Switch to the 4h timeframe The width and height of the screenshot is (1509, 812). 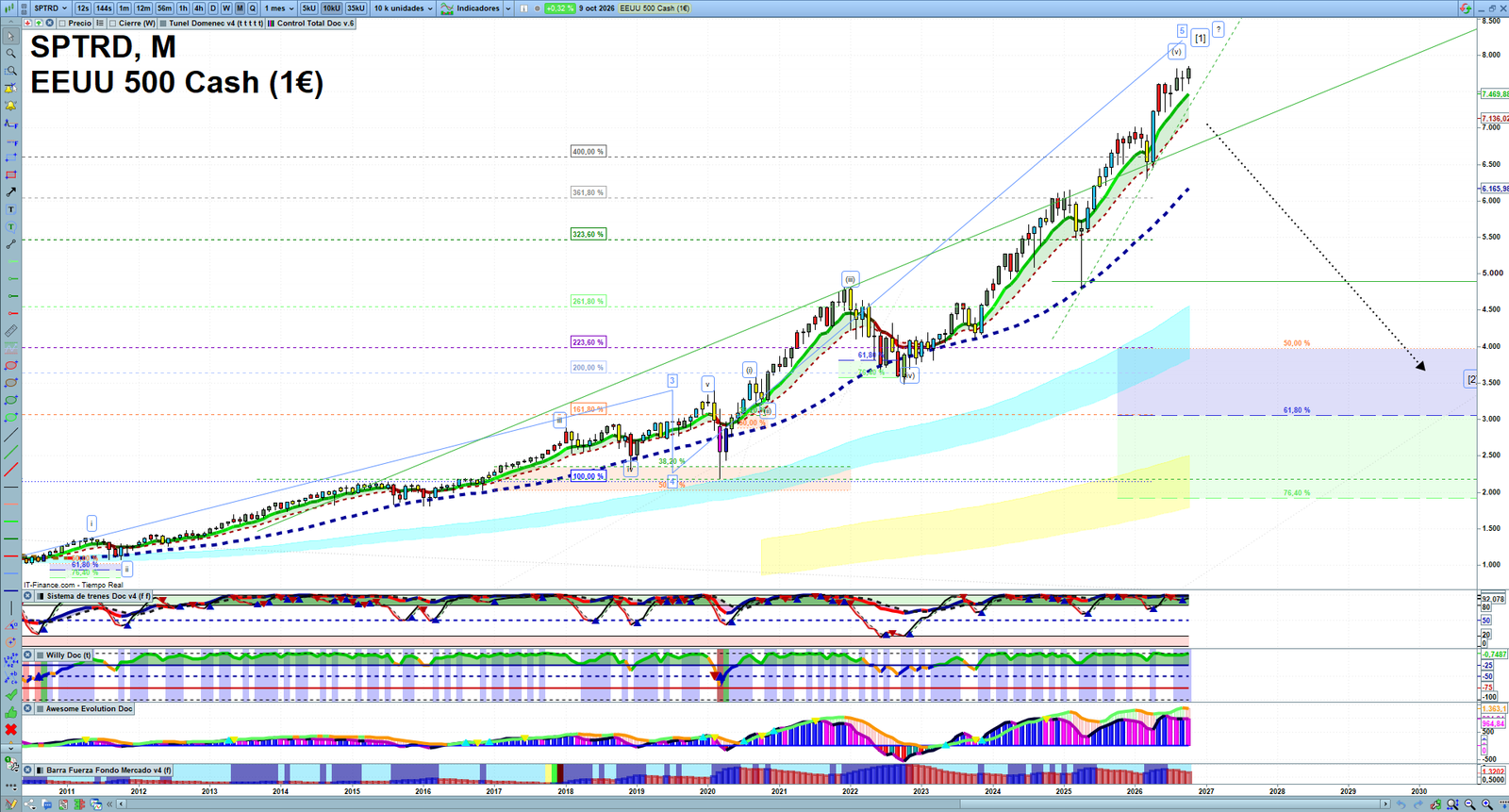click(198, 8)
